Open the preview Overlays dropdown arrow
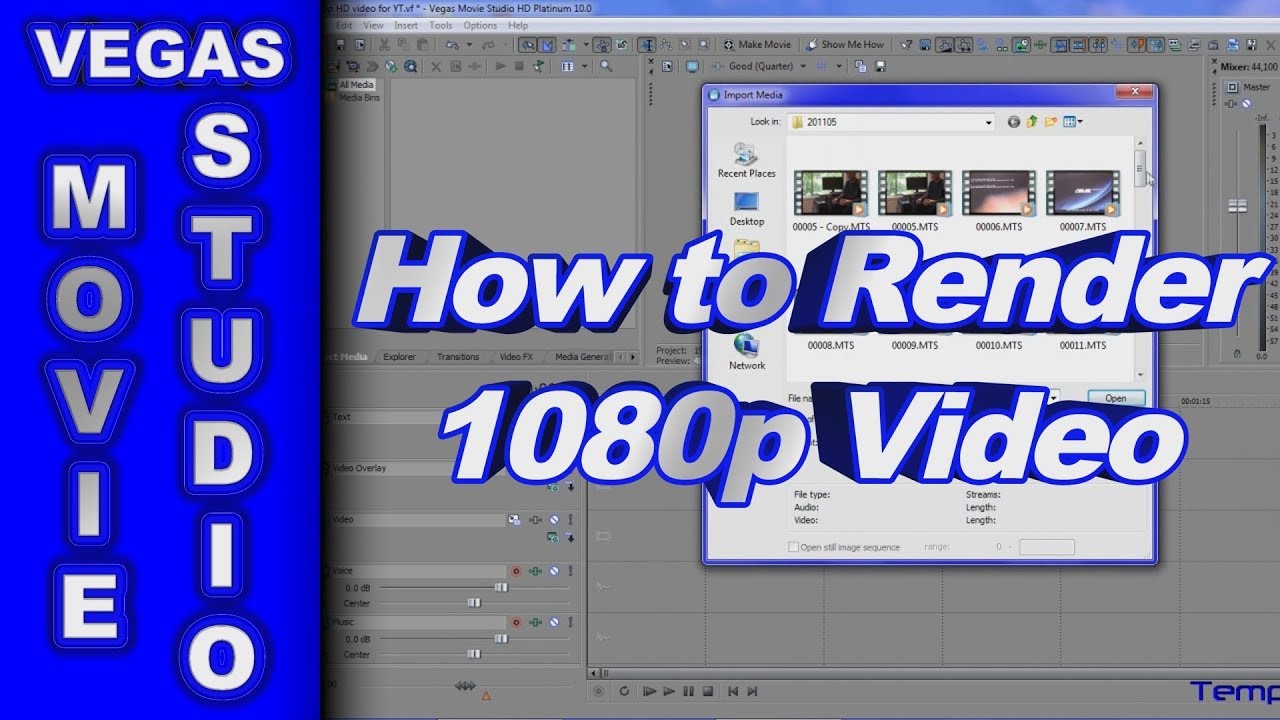Screen dimensions: 1280x720 (839, 66)
